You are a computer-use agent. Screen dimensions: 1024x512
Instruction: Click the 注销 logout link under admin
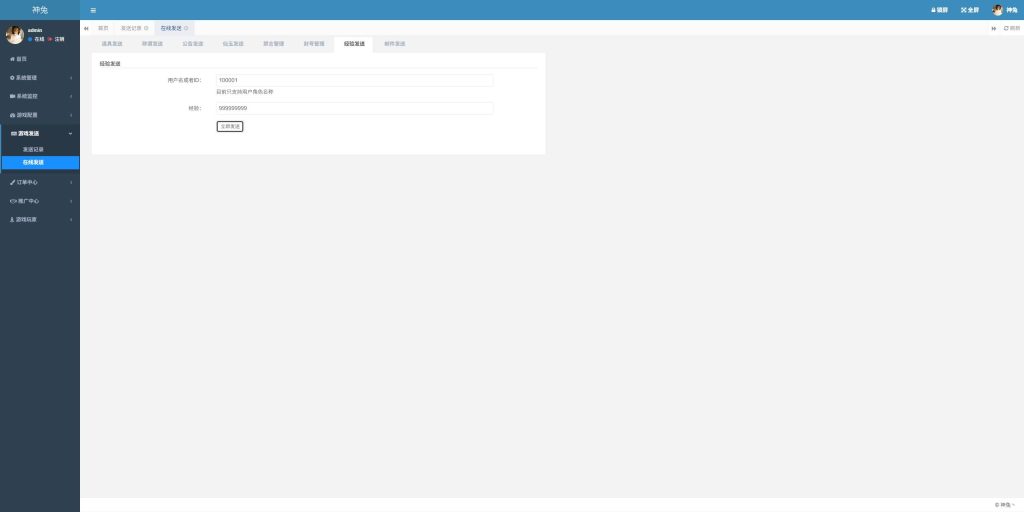pyautogui.click(x=57, y=39)
